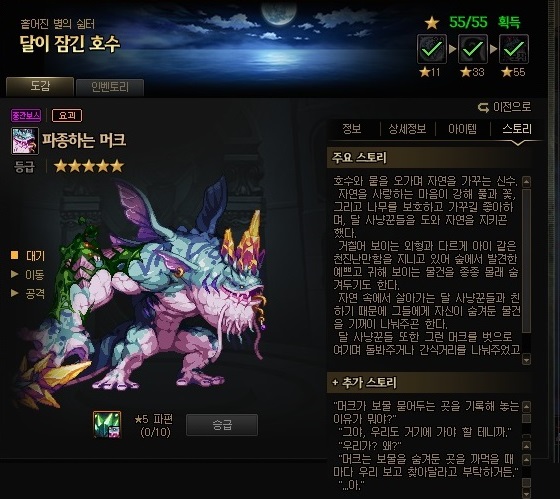Select the 공격 animation option

click(x=28, y=293)
